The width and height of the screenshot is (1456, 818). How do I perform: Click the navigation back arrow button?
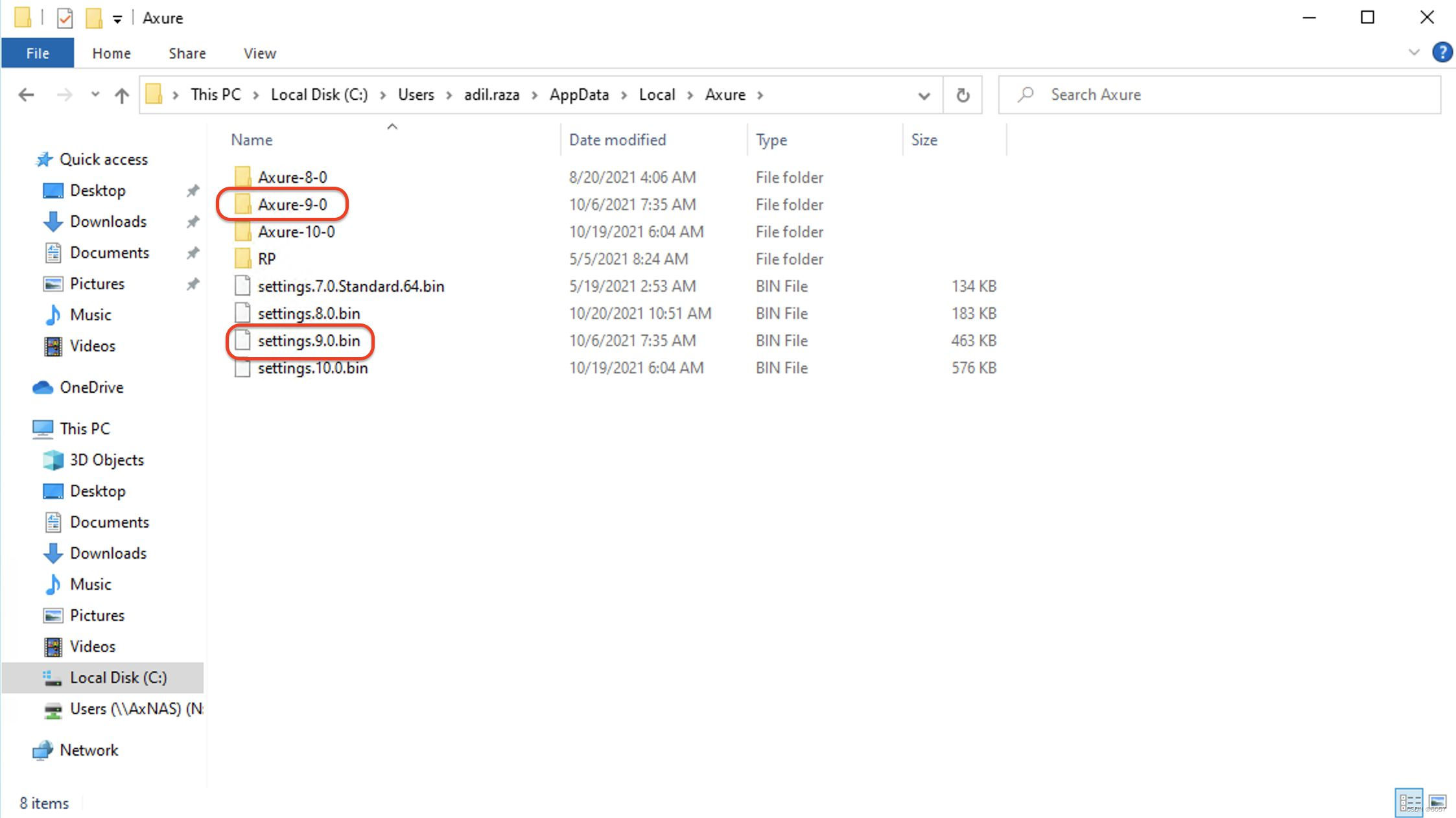click(x=26, y=94)
